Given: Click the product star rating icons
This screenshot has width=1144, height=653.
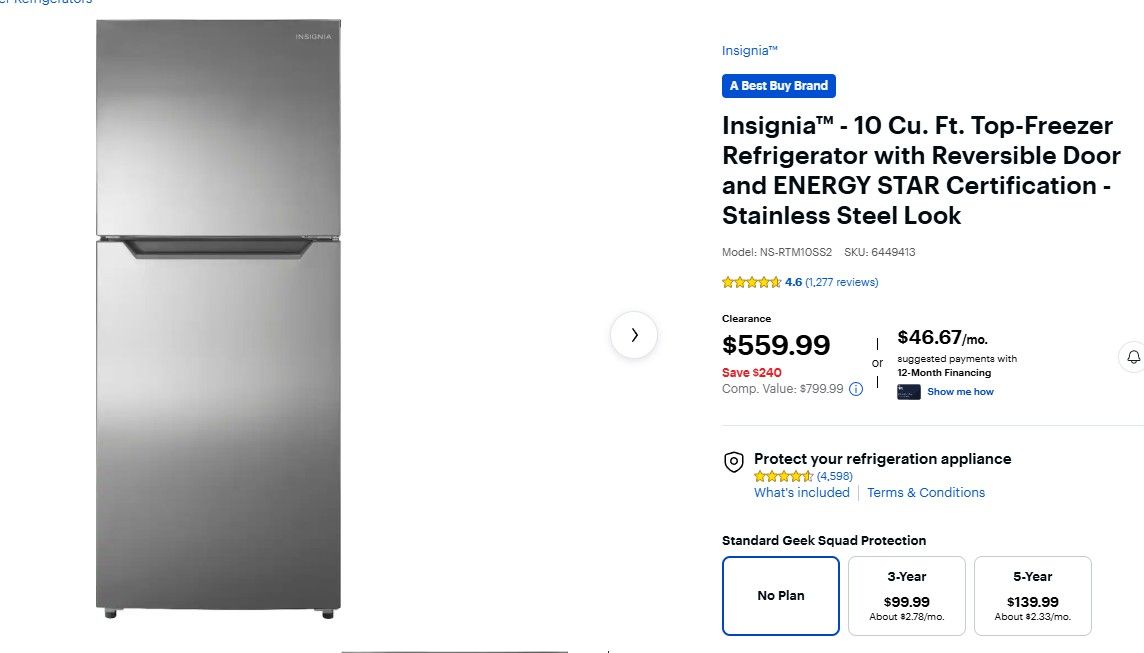Looking at the screenshot, I should coord(751,282).
